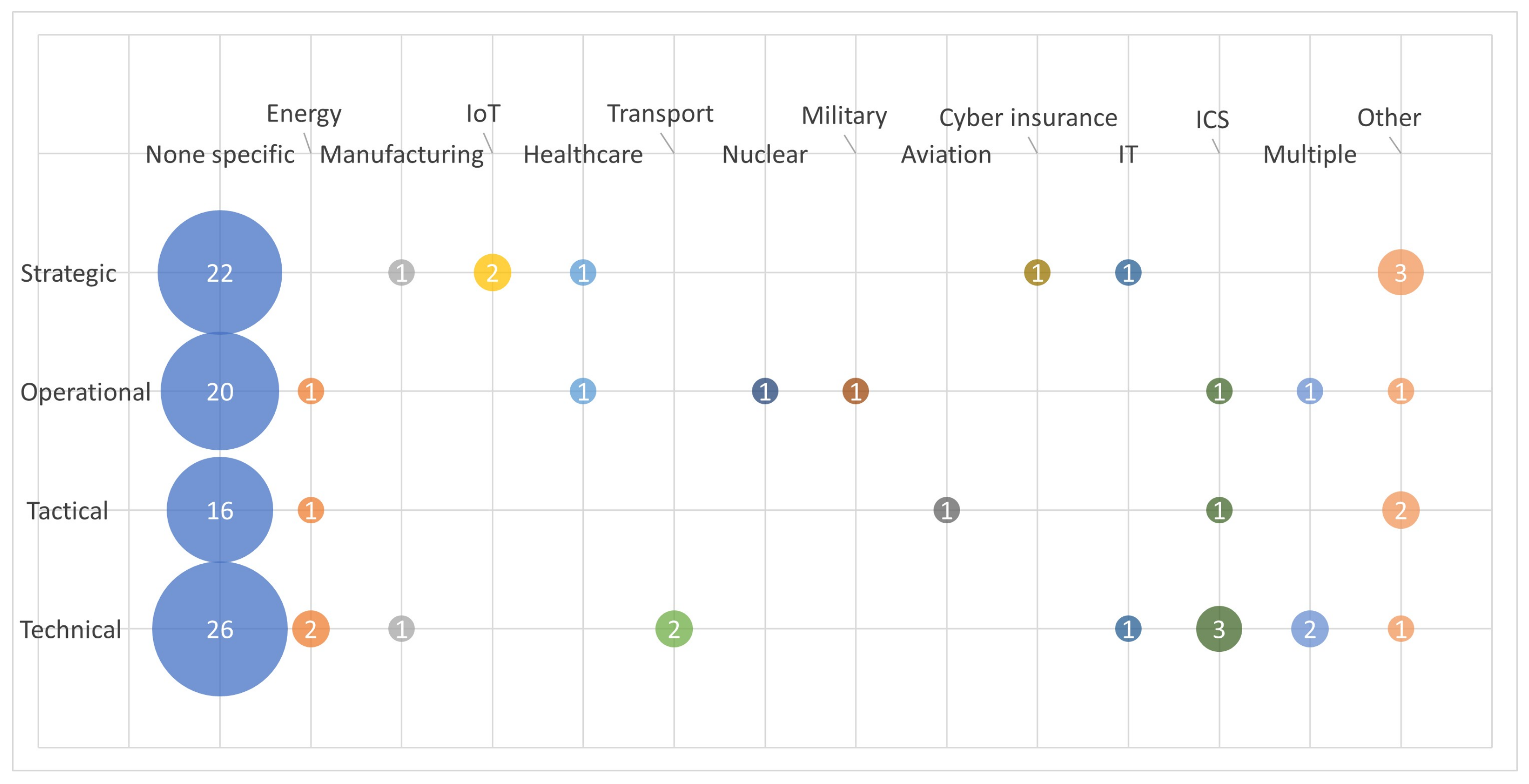
Task: Click the large blue bubble labeled 22
Action: [x=220, y=272]
